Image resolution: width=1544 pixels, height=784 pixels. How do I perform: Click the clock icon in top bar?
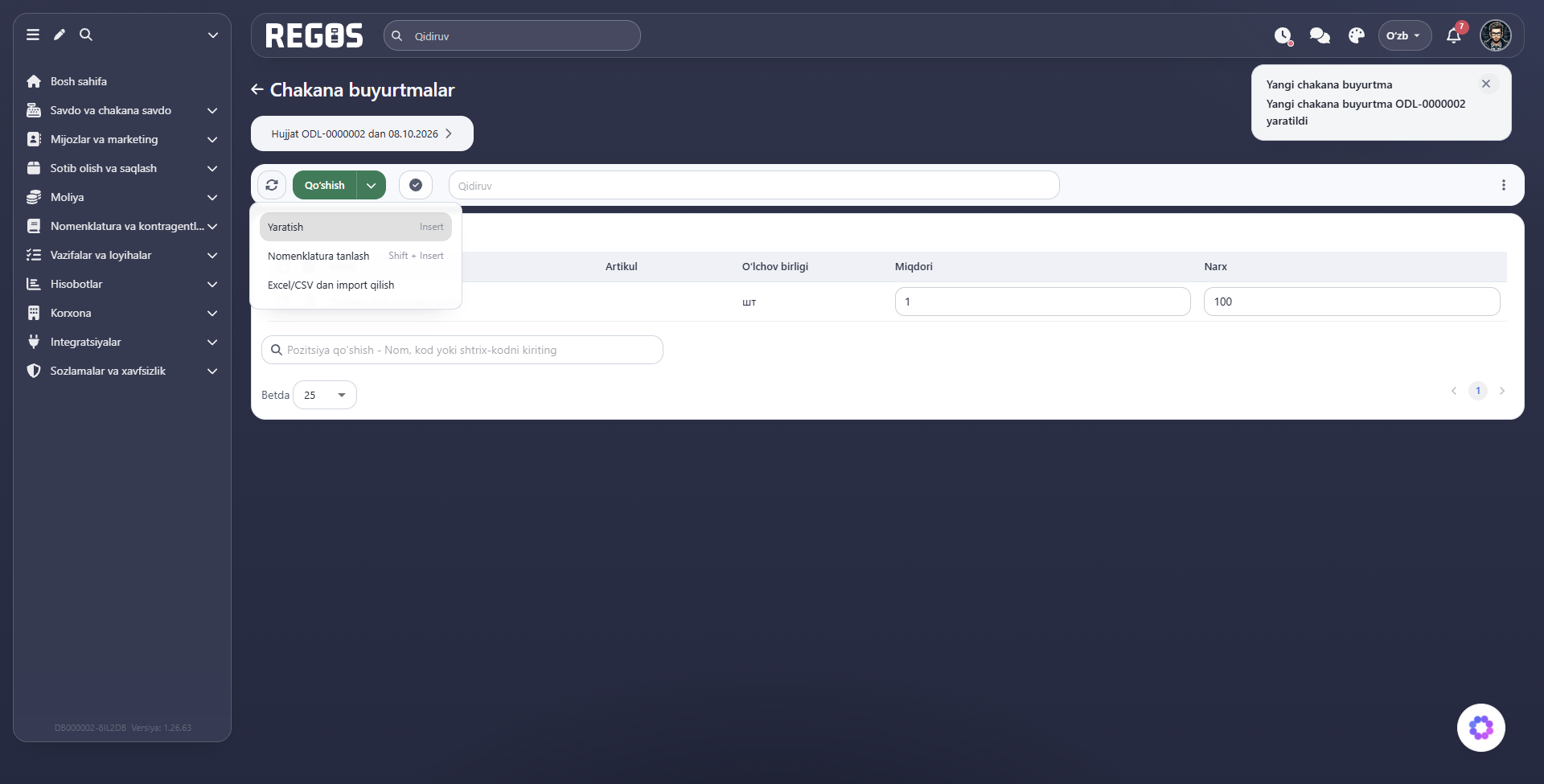pos(1283,35)
